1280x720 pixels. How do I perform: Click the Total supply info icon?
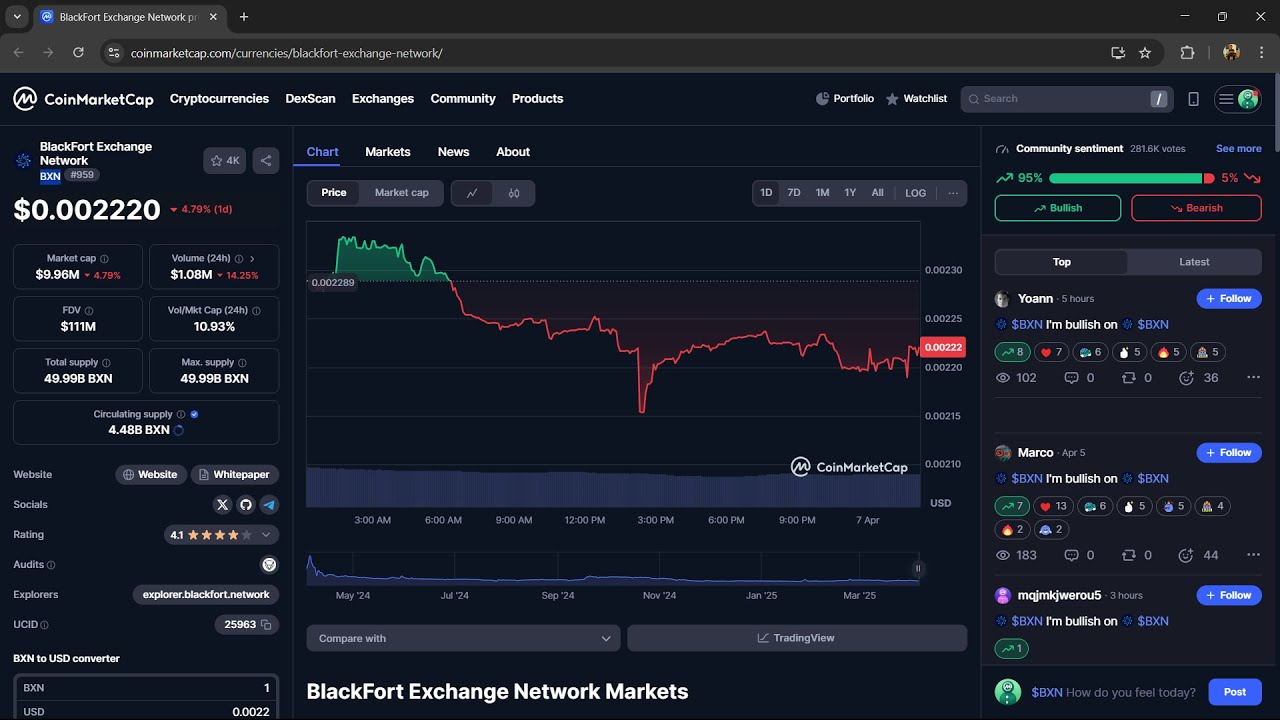coord(107,363)
